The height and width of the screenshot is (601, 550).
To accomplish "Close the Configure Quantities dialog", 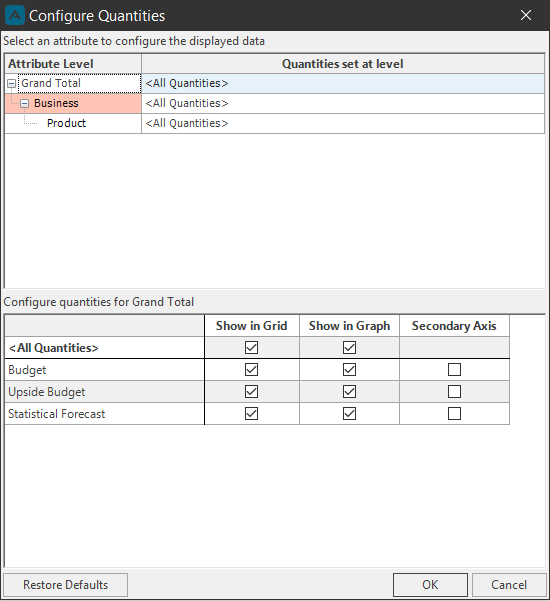I will (x=525, y=15).
